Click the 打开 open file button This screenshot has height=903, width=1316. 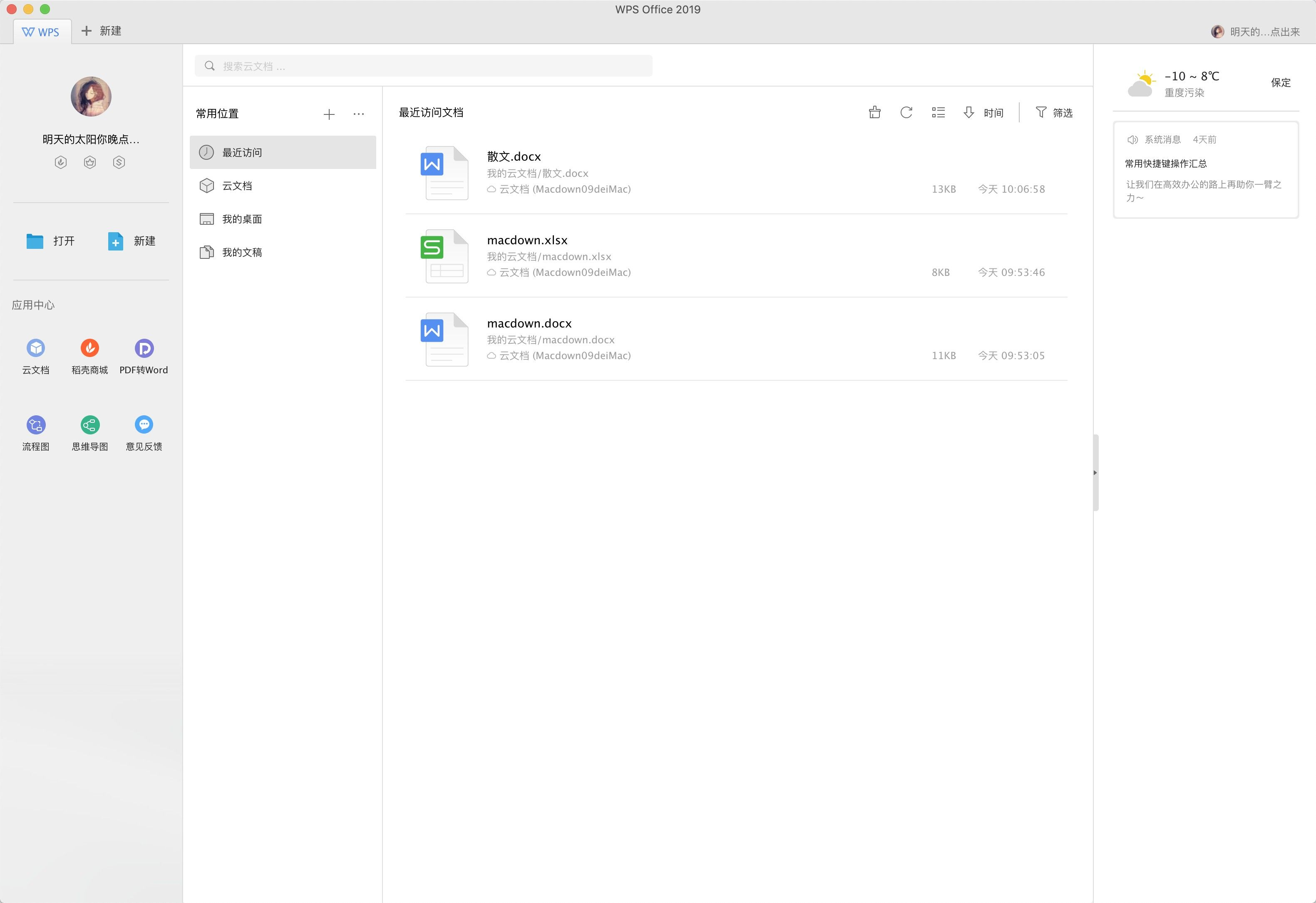tap(51, 241)
